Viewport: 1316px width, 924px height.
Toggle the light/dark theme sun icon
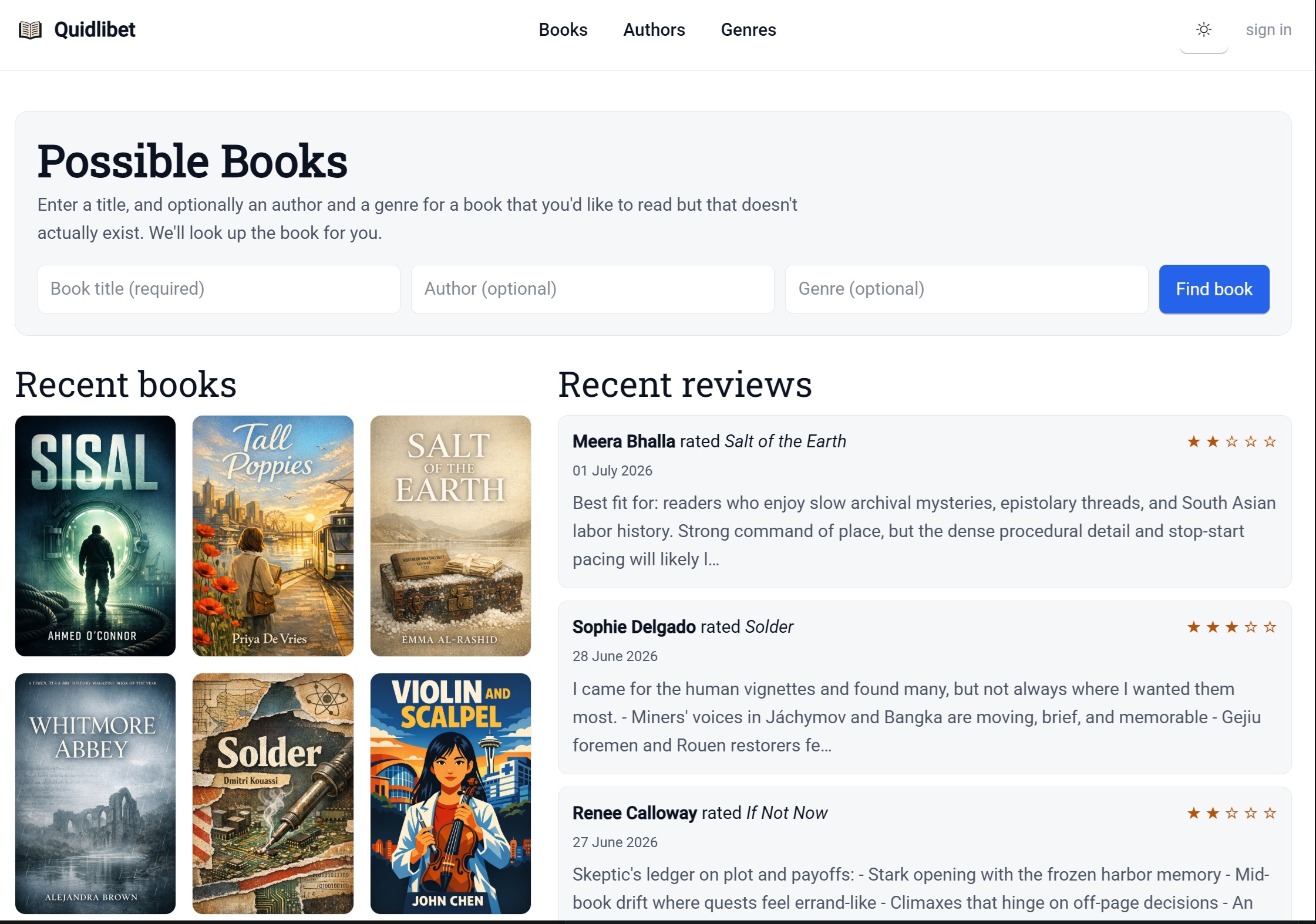point(1203,30)
